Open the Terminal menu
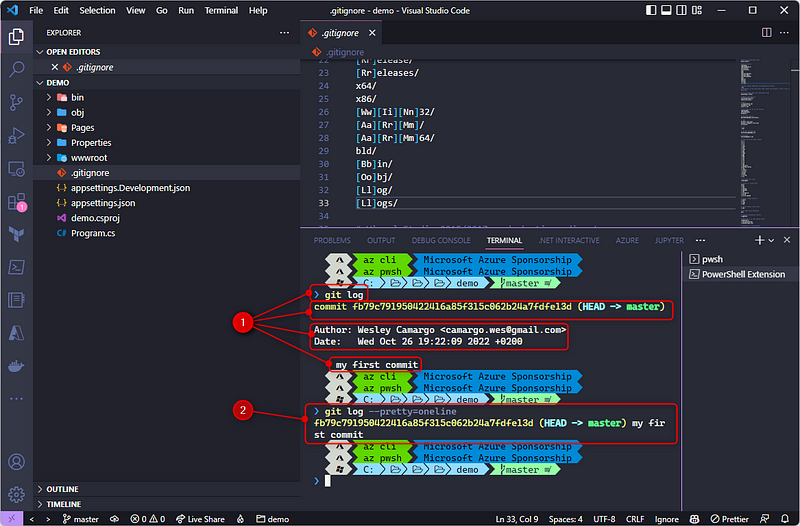This screenshot has height=526, width=800. pos(222,11)
